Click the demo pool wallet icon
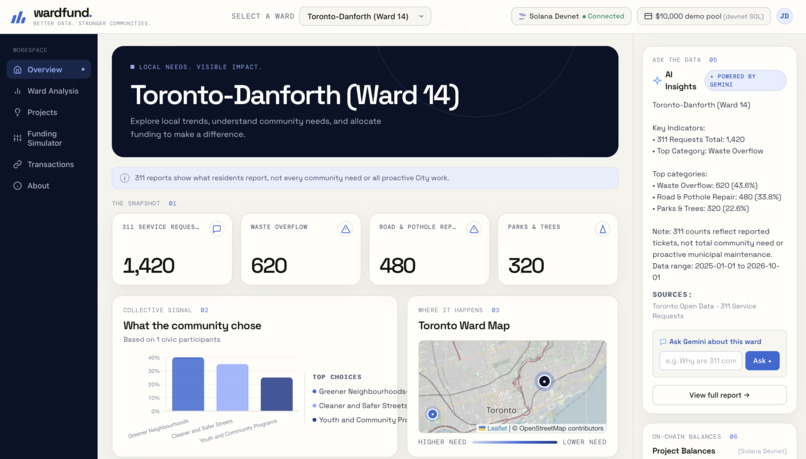This screenshot has height=459, width=806. pos(648,16)
